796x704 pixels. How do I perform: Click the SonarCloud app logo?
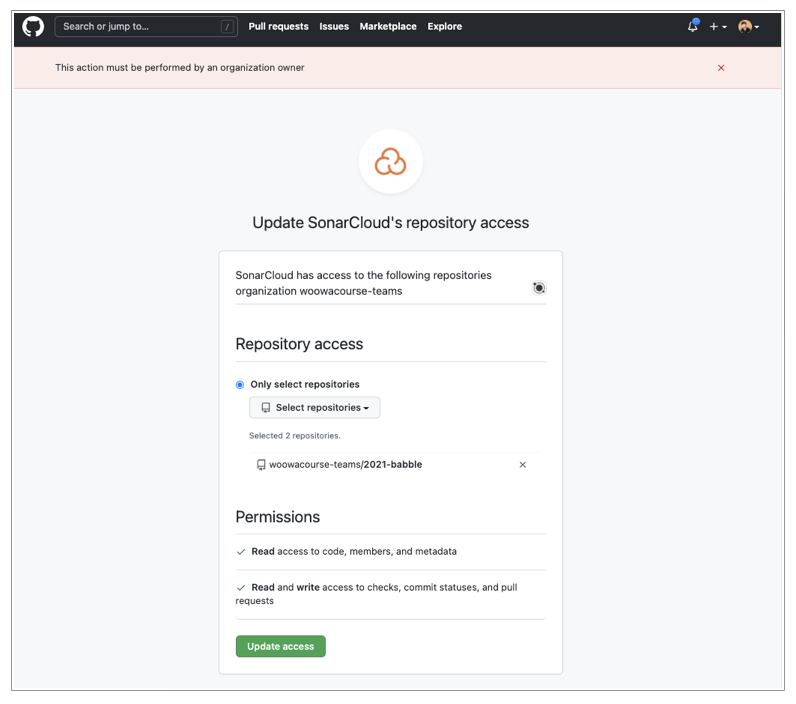click(x=390, y=161)
